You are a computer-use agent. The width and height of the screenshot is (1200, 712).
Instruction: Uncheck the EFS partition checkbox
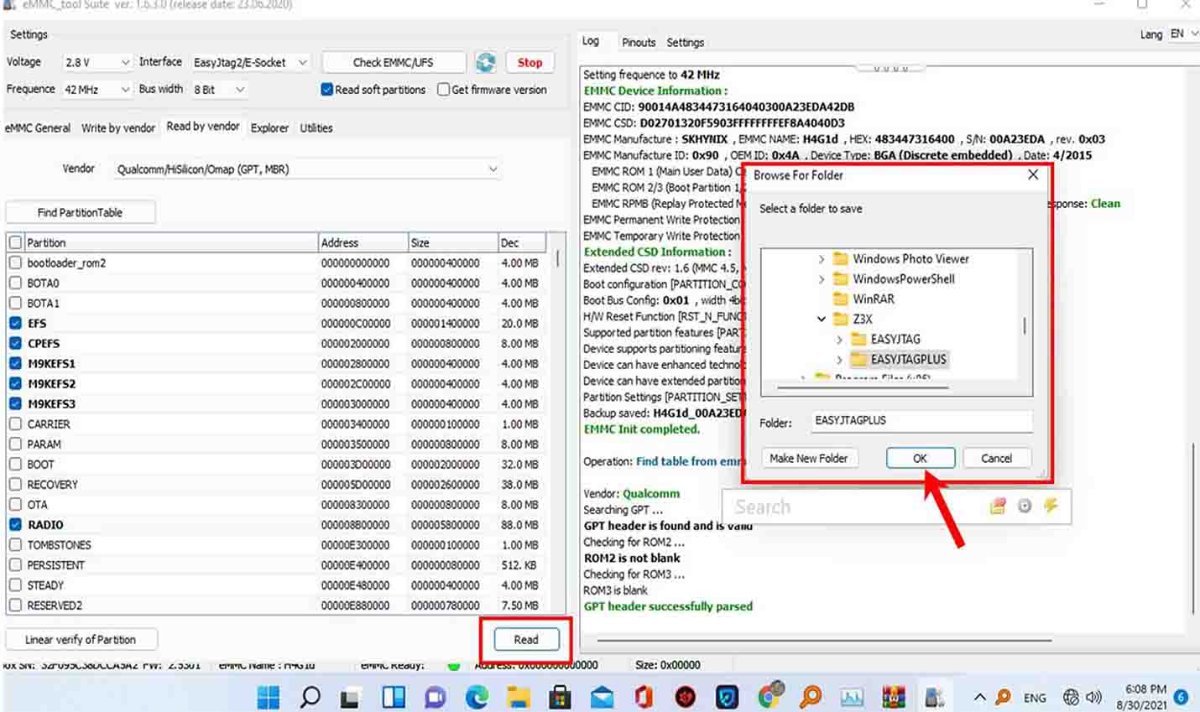[15, 323]
